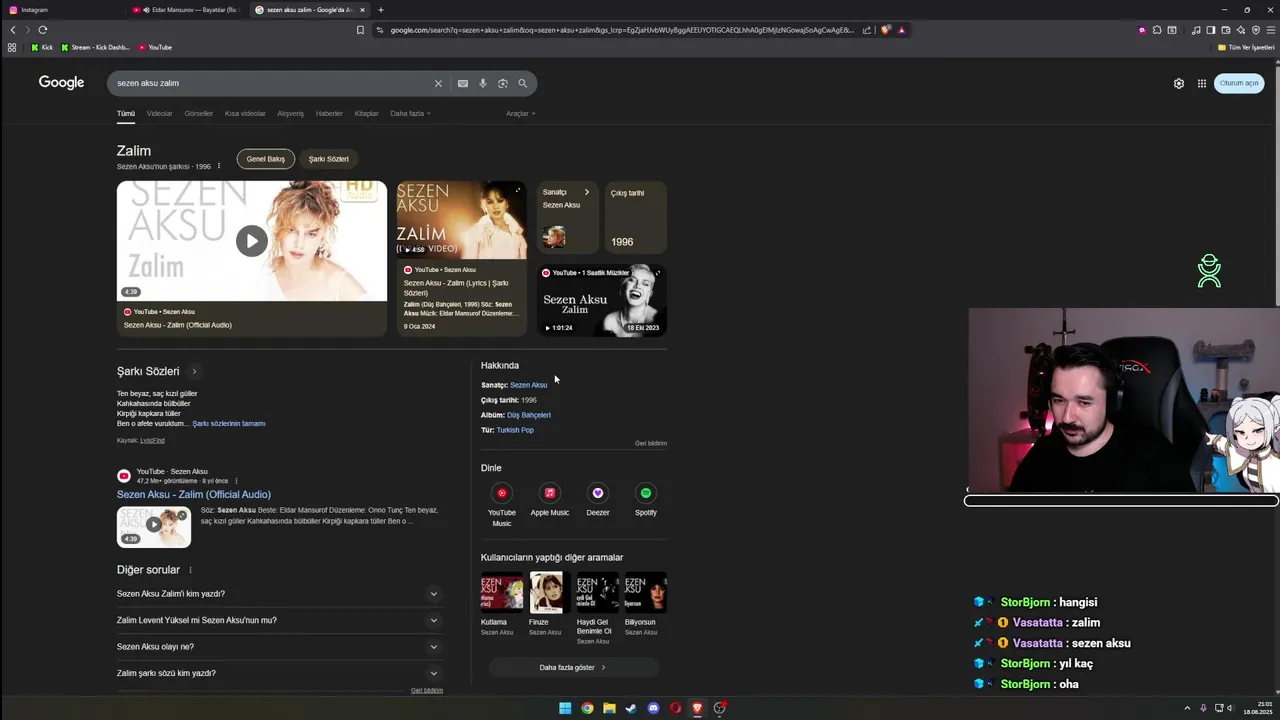
Task: Go back to the previous page
Action: point(13,30)
